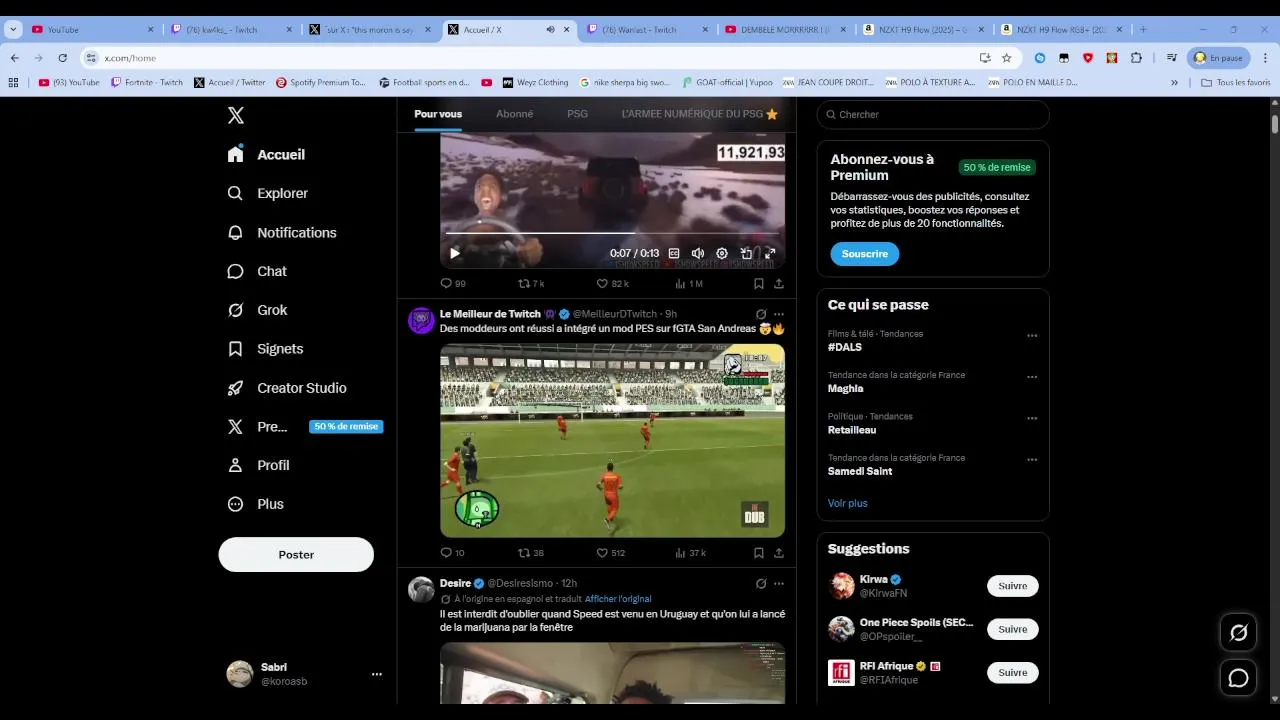Switch to the Abonné tab
The height and width of the screenshot is (720, 1280).
pos(515,114)
